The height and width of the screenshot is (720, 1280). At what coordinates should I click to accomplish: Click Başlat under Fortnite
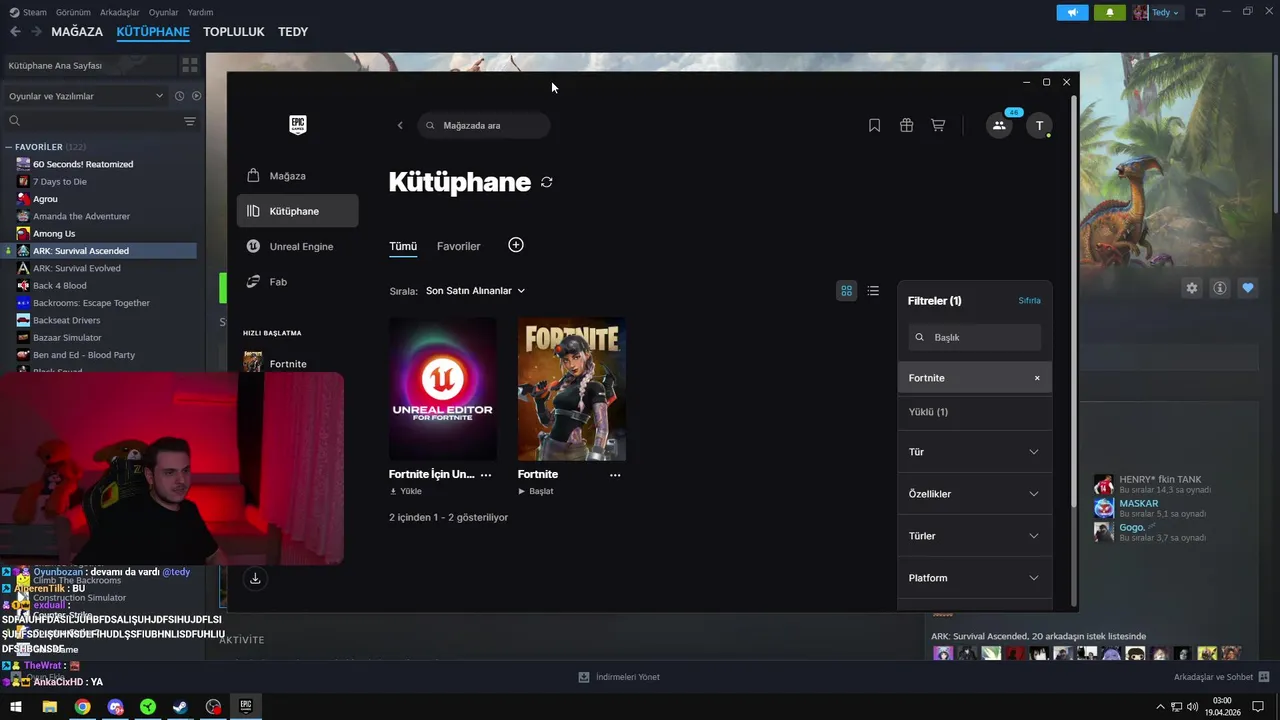[x=536, y=492]
